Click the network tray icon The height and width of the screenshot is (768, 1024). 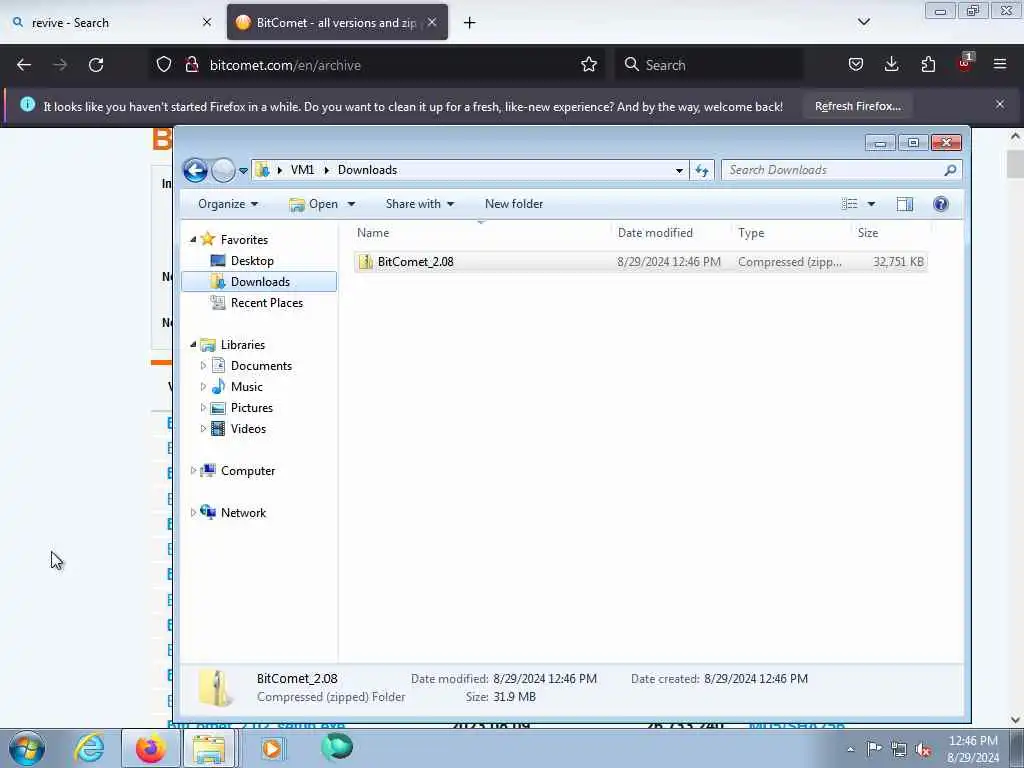tap(899, 749)
